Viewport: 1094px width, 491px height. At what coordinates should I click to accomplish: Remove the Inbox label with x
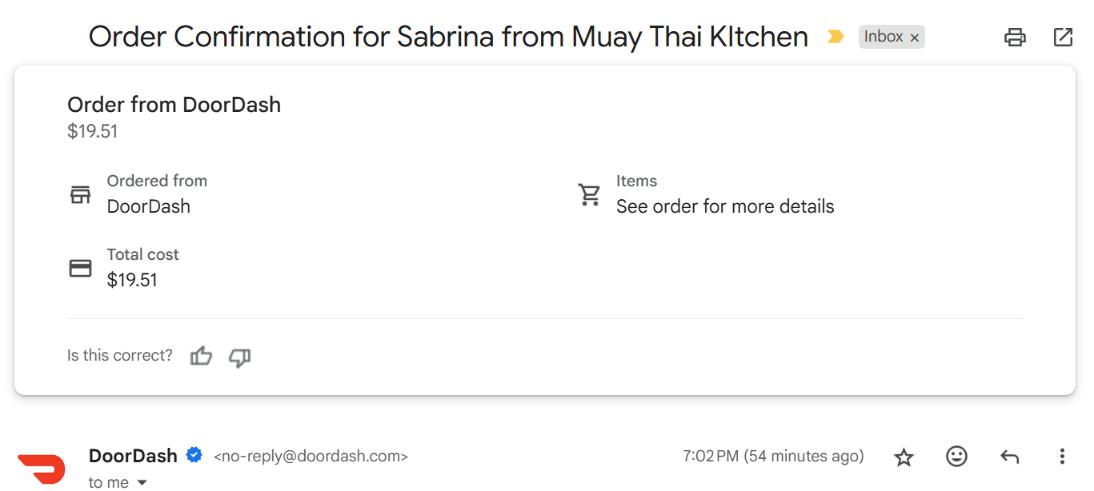point(914,38)
